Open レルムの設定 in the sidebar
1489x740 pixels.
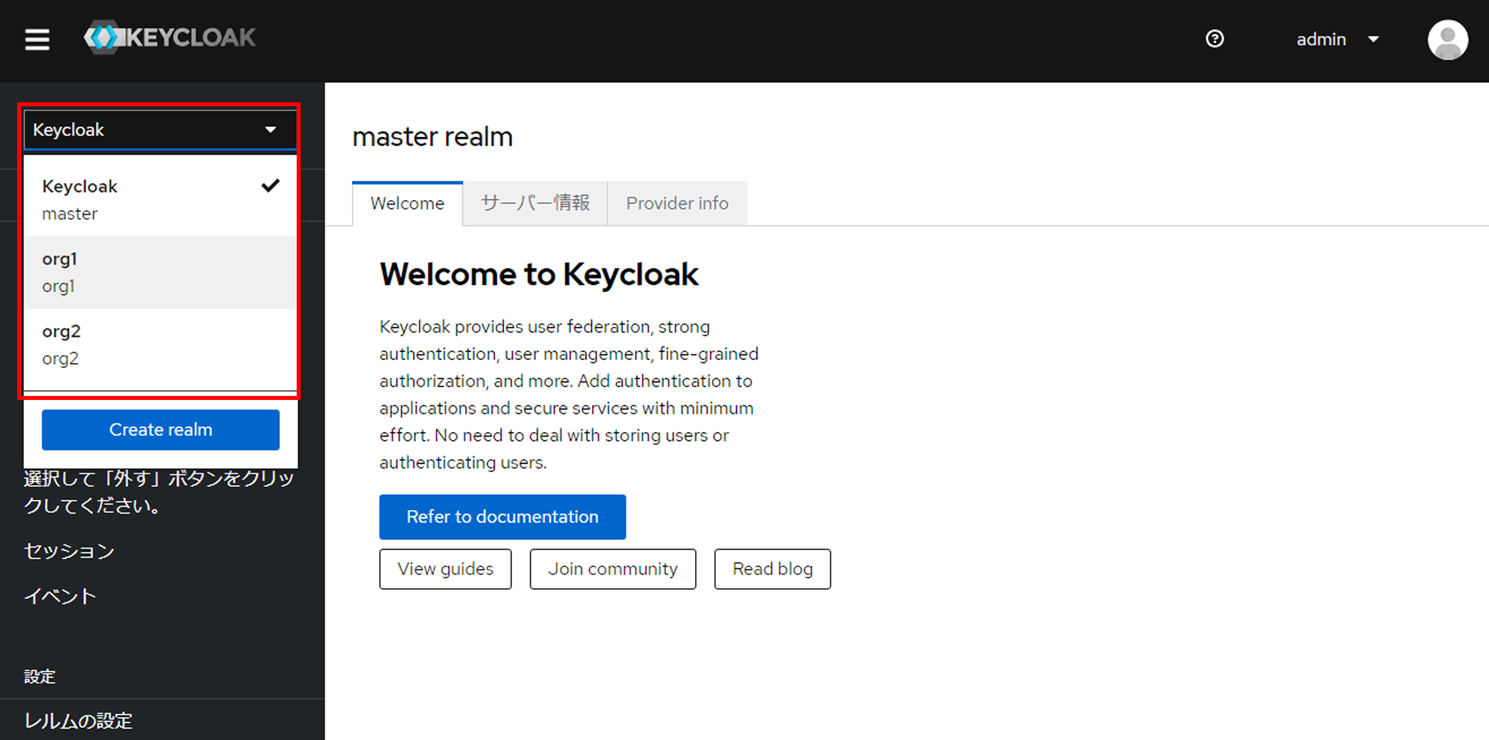pyautogui.click(x=78, y=721)
